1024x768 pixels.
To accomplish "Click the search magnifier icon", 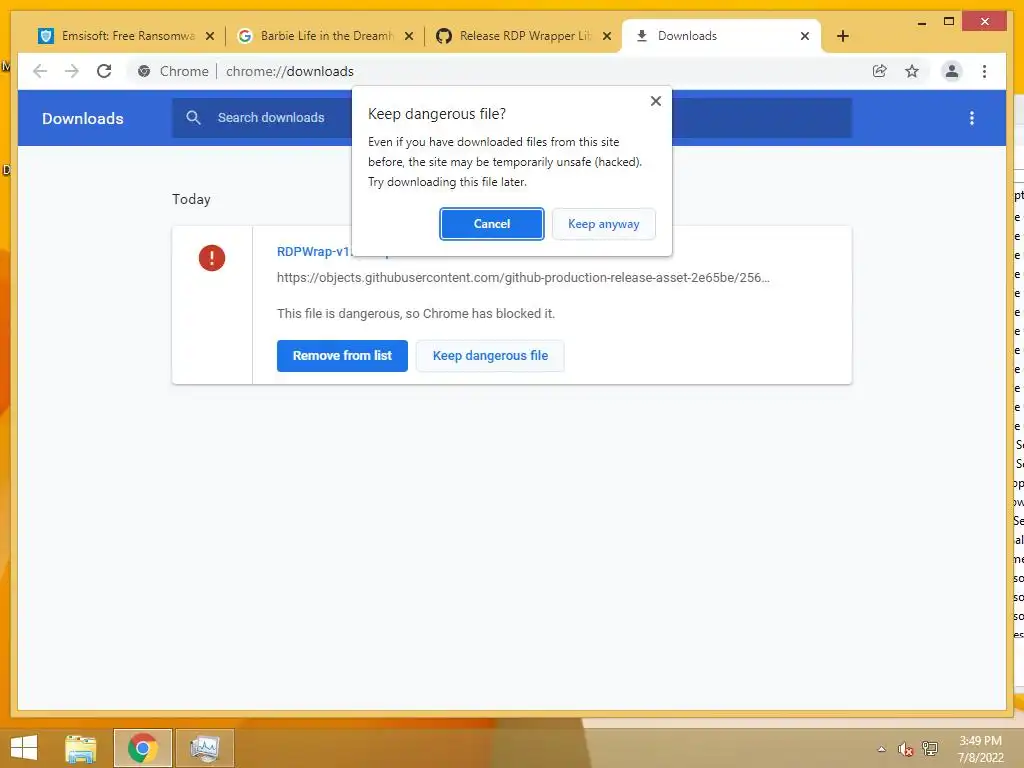I will point(193,118).
